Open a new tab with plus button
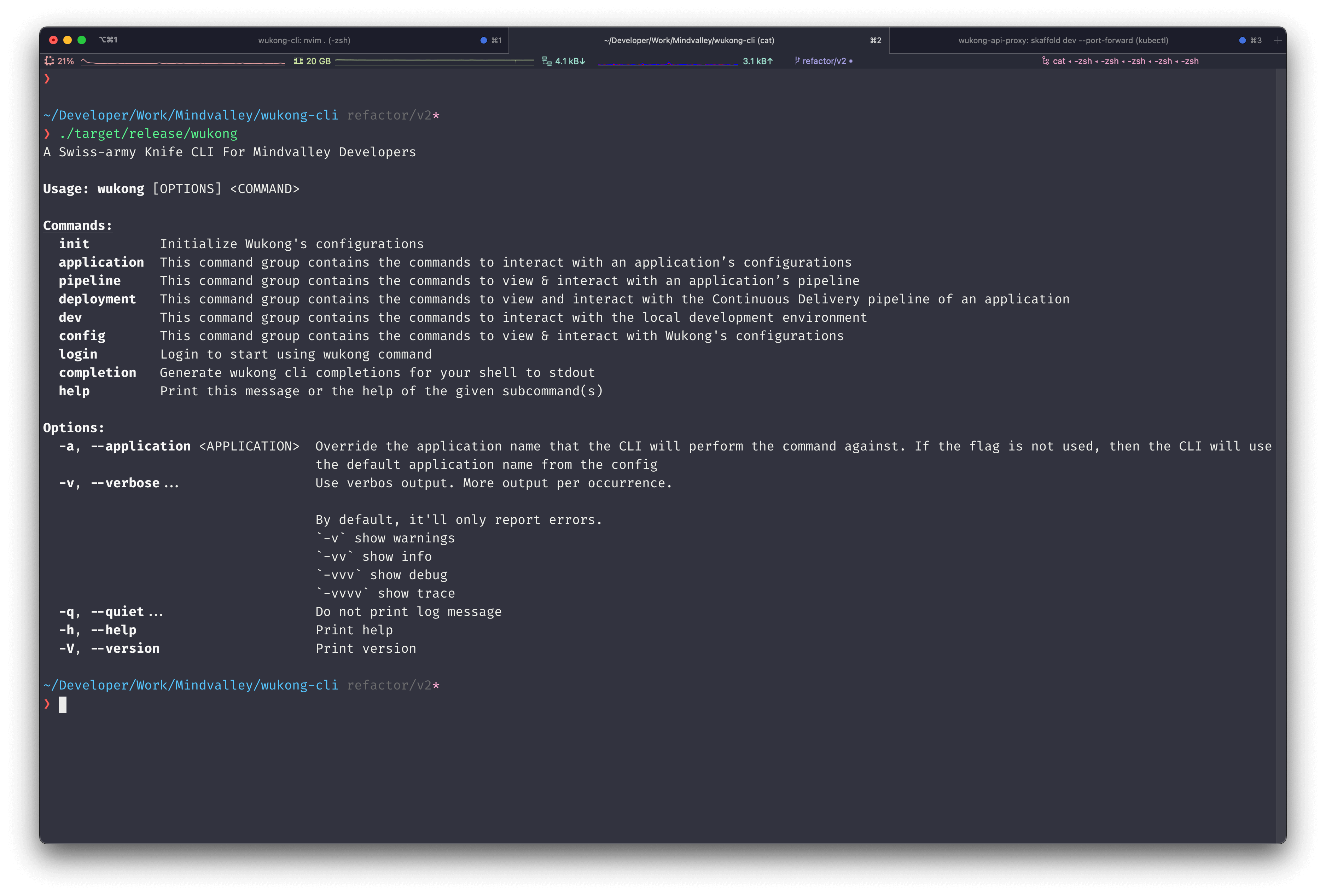Viewport: 1326px width, 896px height. pos(1278,41)
